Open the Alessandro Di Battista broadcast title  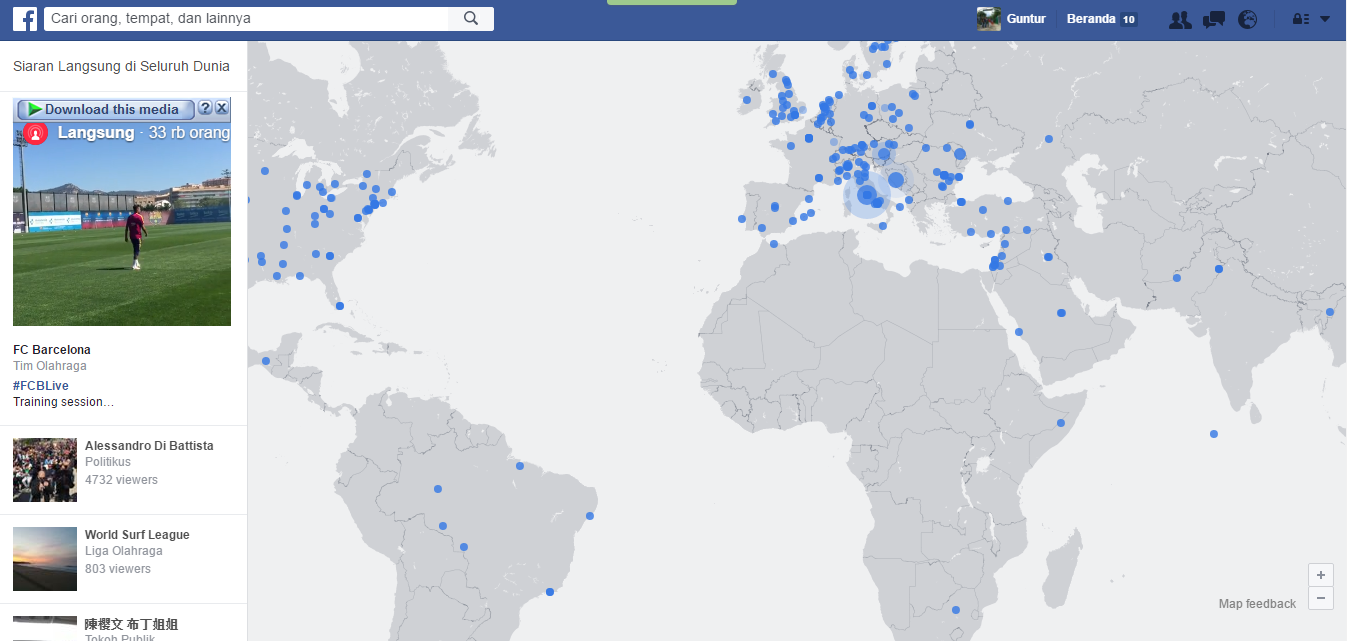tap(149, 446)
